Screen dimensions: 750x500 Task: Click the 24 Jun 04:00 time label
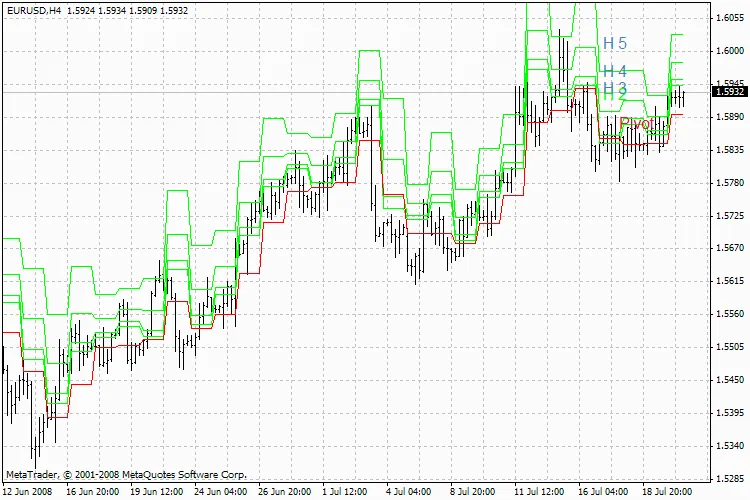(x=221, y=492)
